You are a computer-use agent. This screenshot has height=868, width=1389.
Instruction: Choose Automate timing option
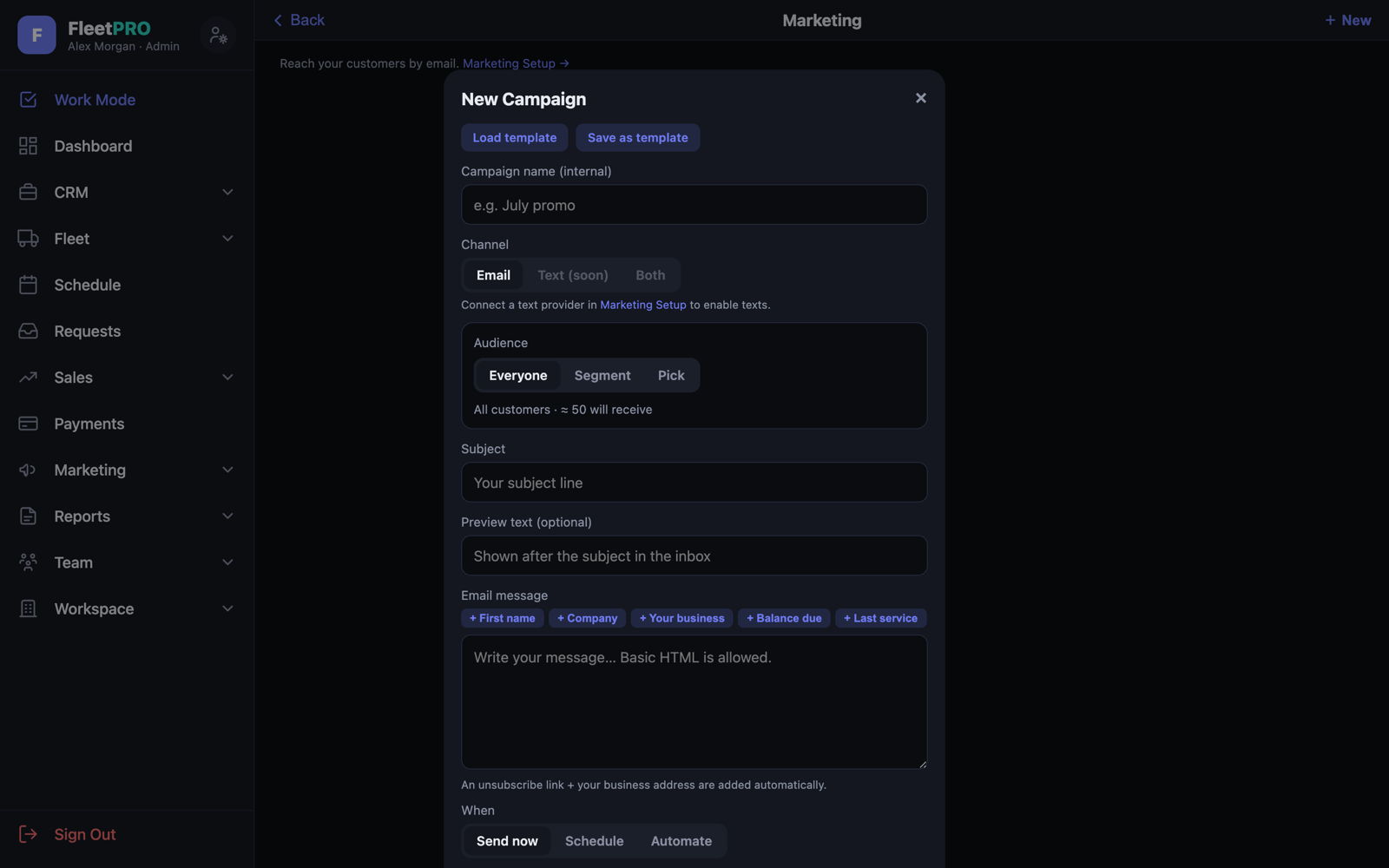[681, 841]
